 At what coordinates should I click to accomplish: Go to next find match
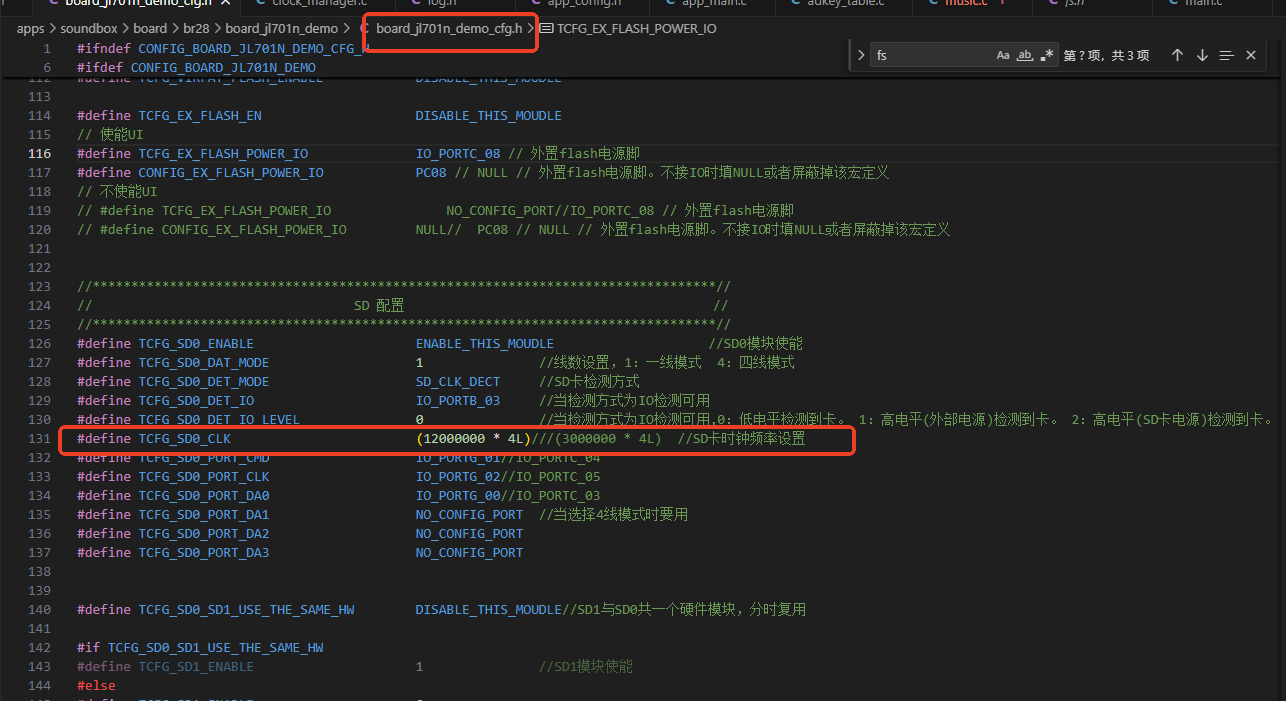[x=1202, y=56]
